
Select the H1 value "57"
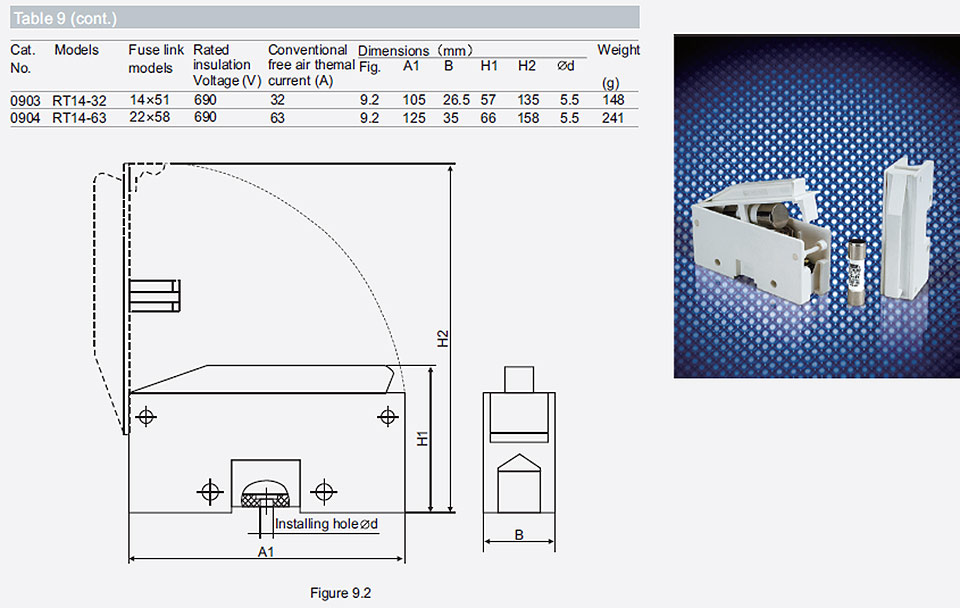(x=488, y=100)
